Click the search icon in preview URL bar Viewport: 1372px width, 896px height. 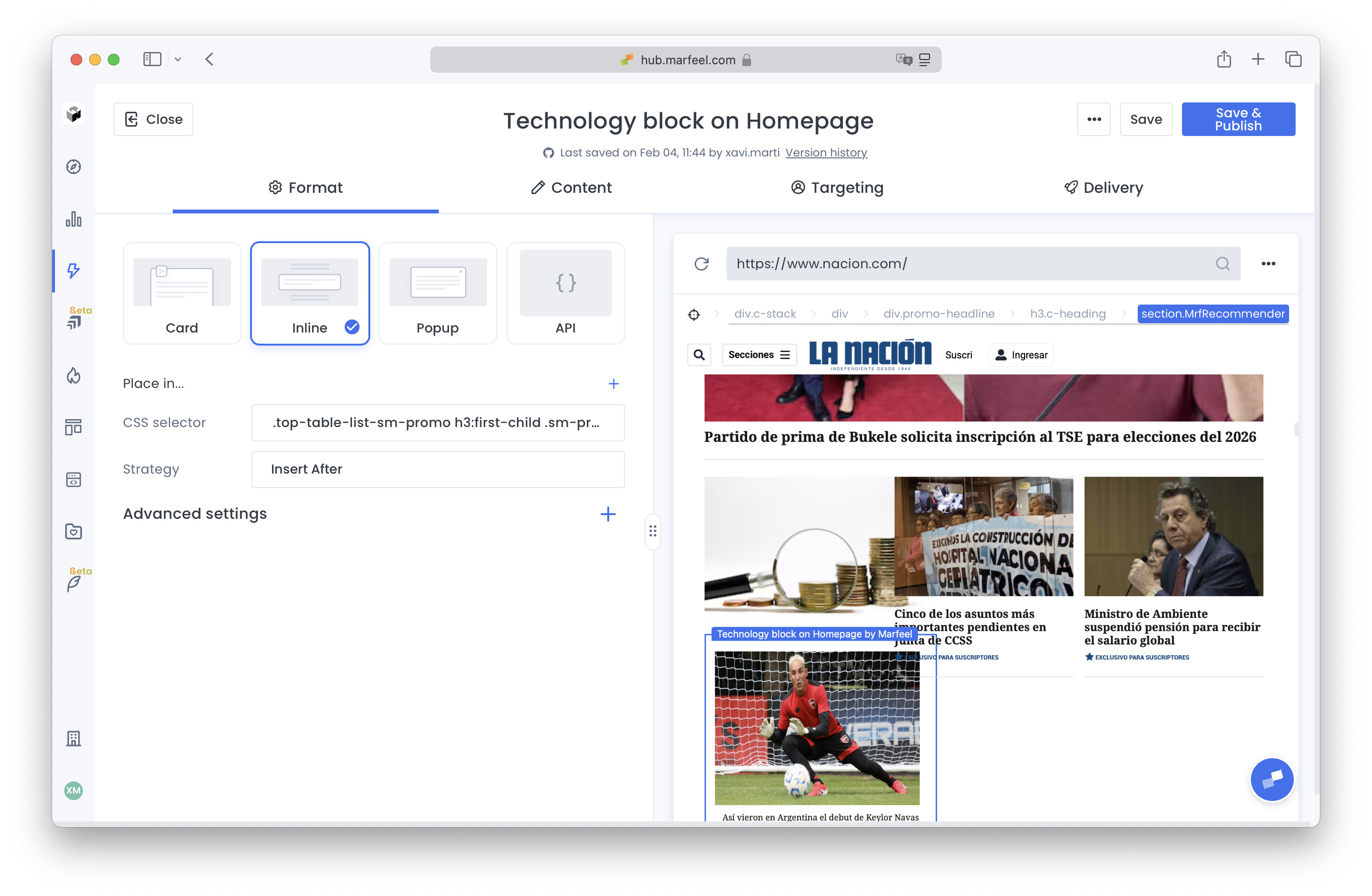tap(1222, 264)
